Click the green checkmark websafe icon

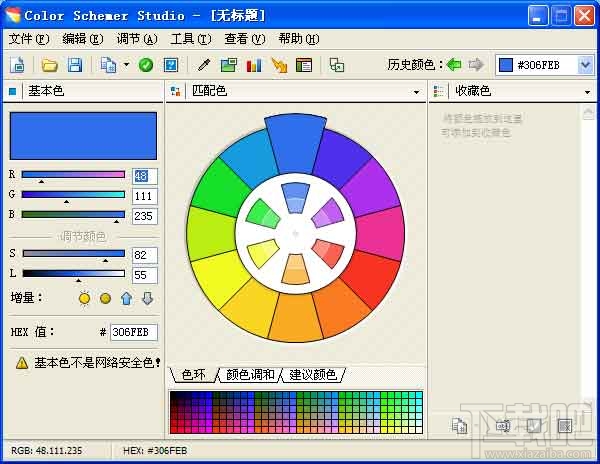click(x=146, y=65)
